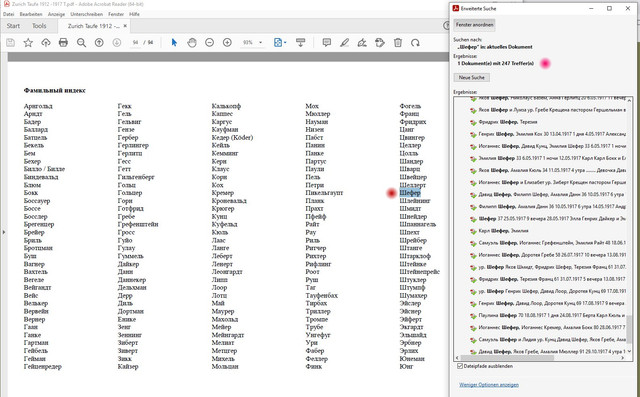Bookmark the file with the star icon

28,42
